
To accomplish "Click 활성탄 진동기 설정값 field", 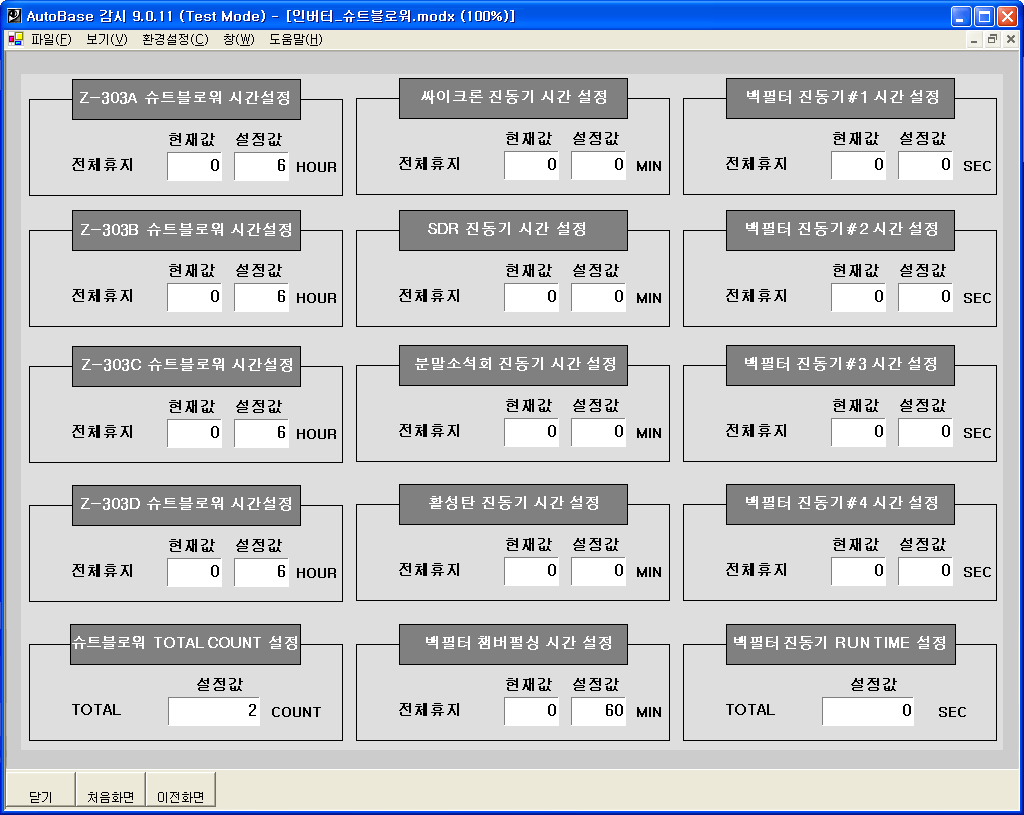I will [597, 571].
